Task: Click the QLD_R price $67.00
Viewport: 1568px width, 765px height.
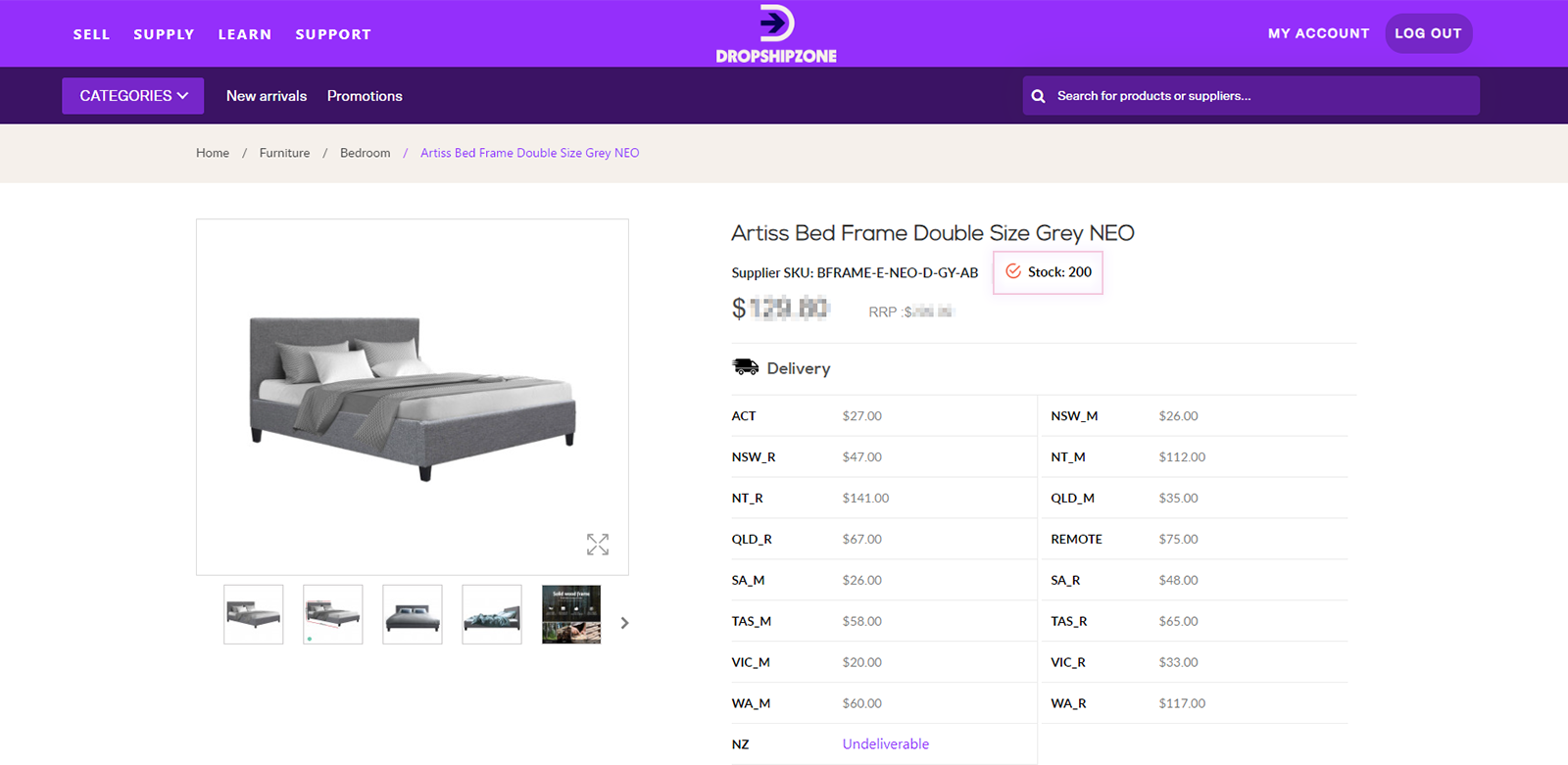Action: [x=862, y=540]
